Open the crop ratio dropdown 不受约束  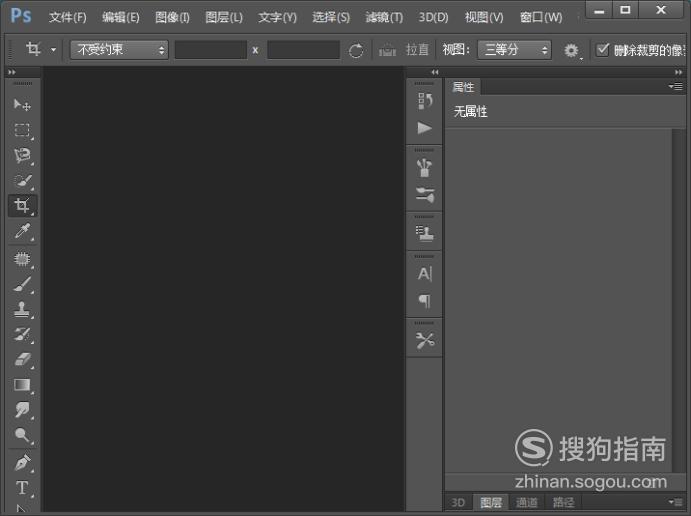pos(119,50)
